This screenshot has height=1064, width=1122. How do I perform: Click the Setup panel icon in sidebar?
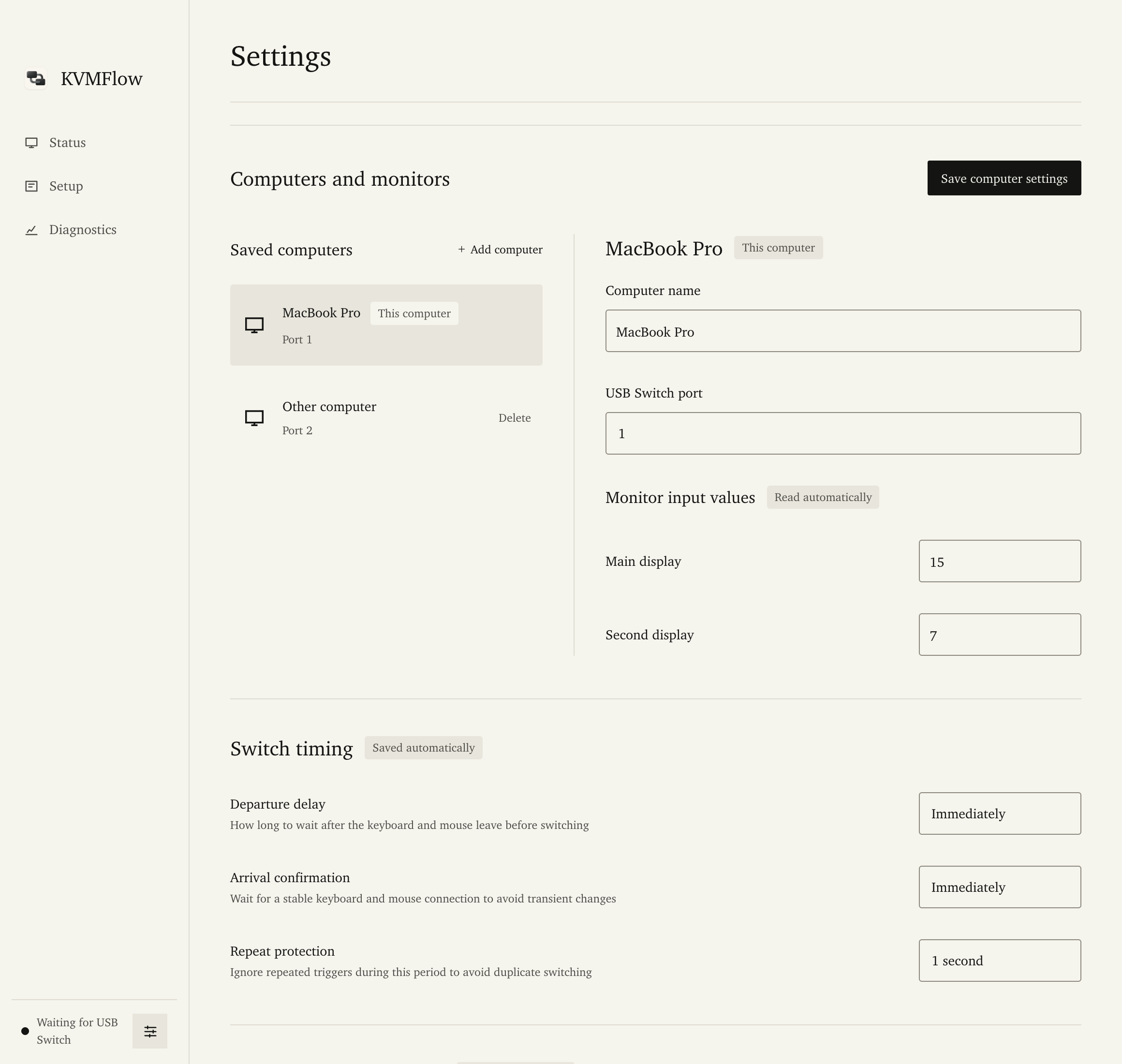32,186
